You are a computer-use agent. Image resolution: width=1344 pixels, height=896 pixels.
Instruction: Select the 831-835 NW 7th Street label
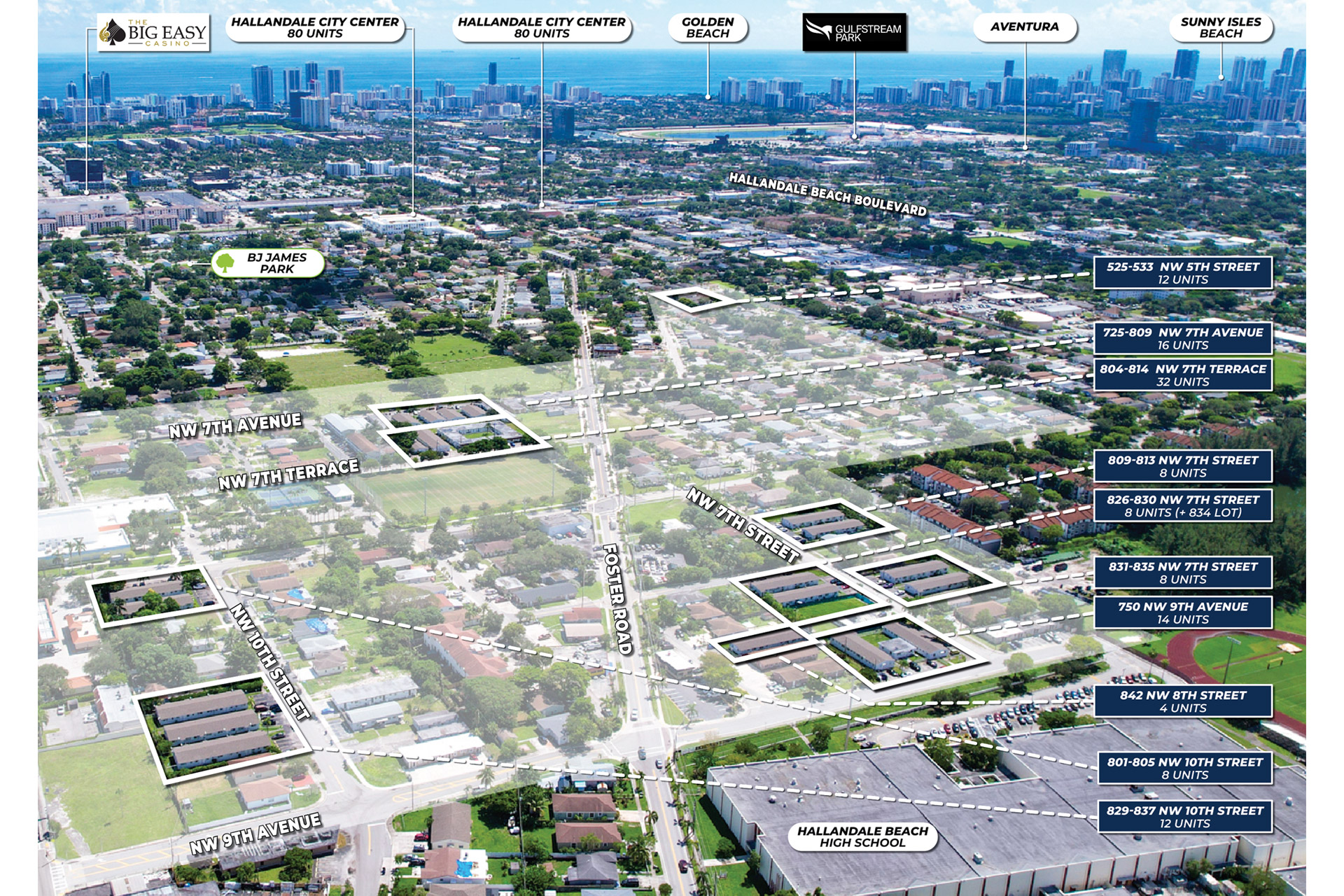1182,573
